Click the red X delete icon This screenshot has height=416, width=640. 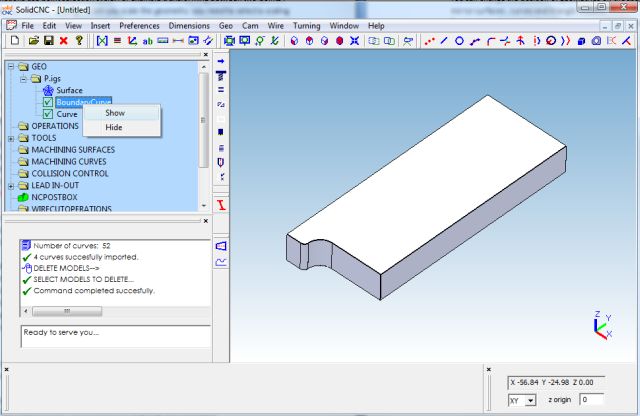pyautogui.click(x=63, y=41)
